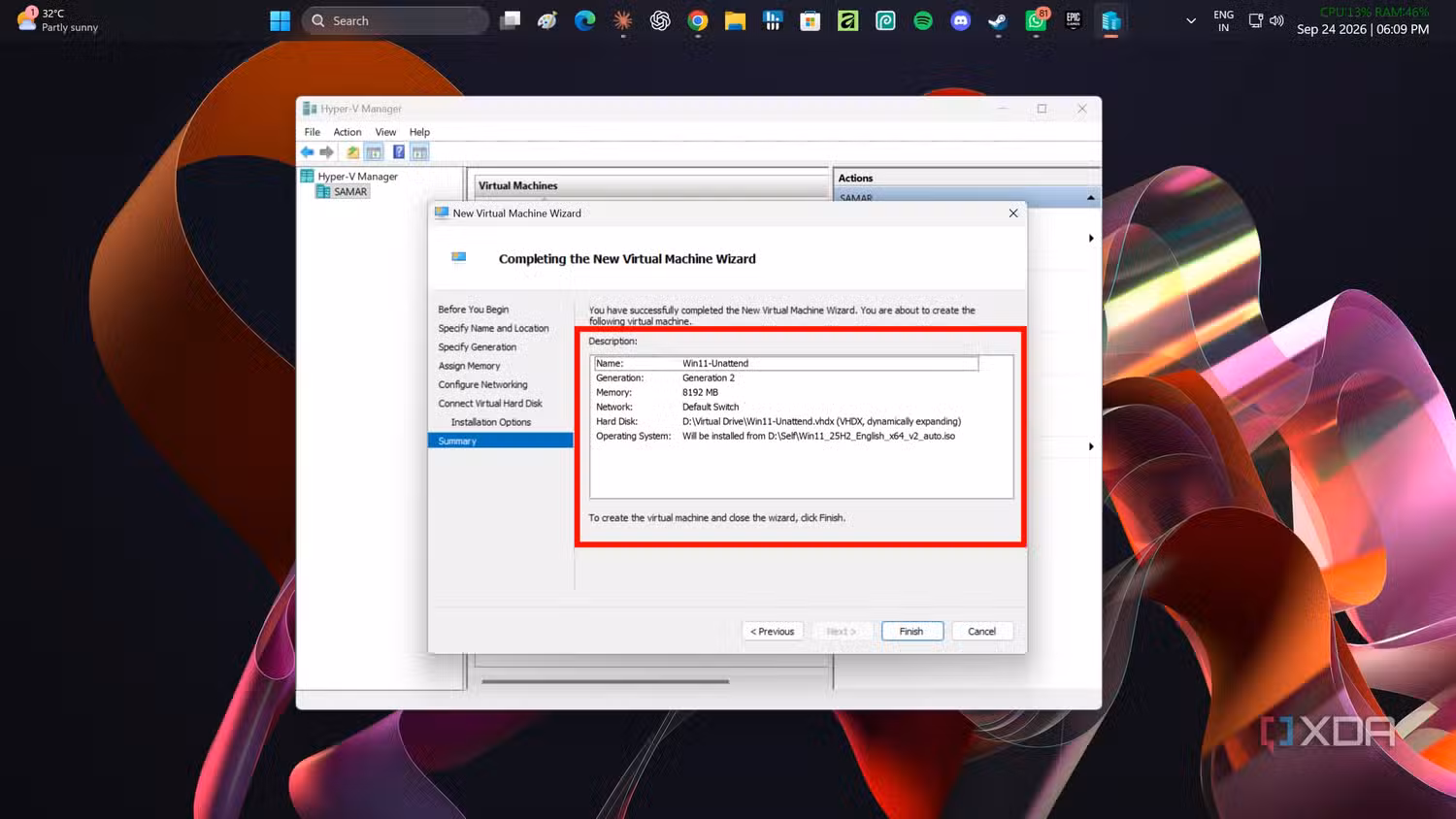Go to the Specify Generation step

point(478,347)
